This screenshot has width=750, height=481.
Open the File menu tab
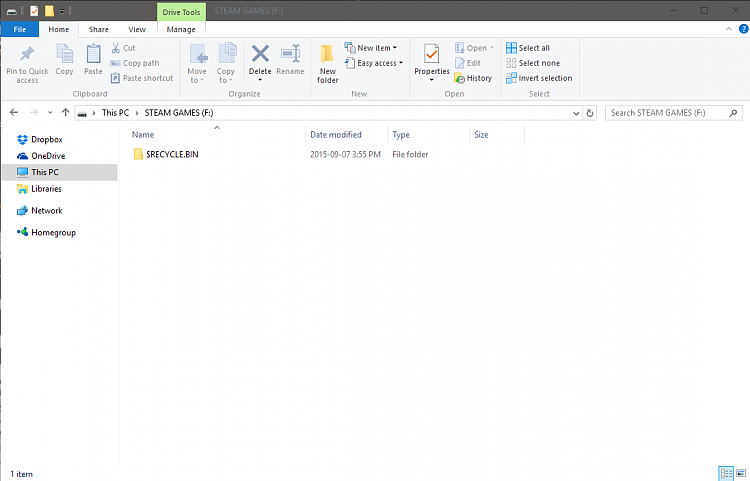tap(20, 29)
